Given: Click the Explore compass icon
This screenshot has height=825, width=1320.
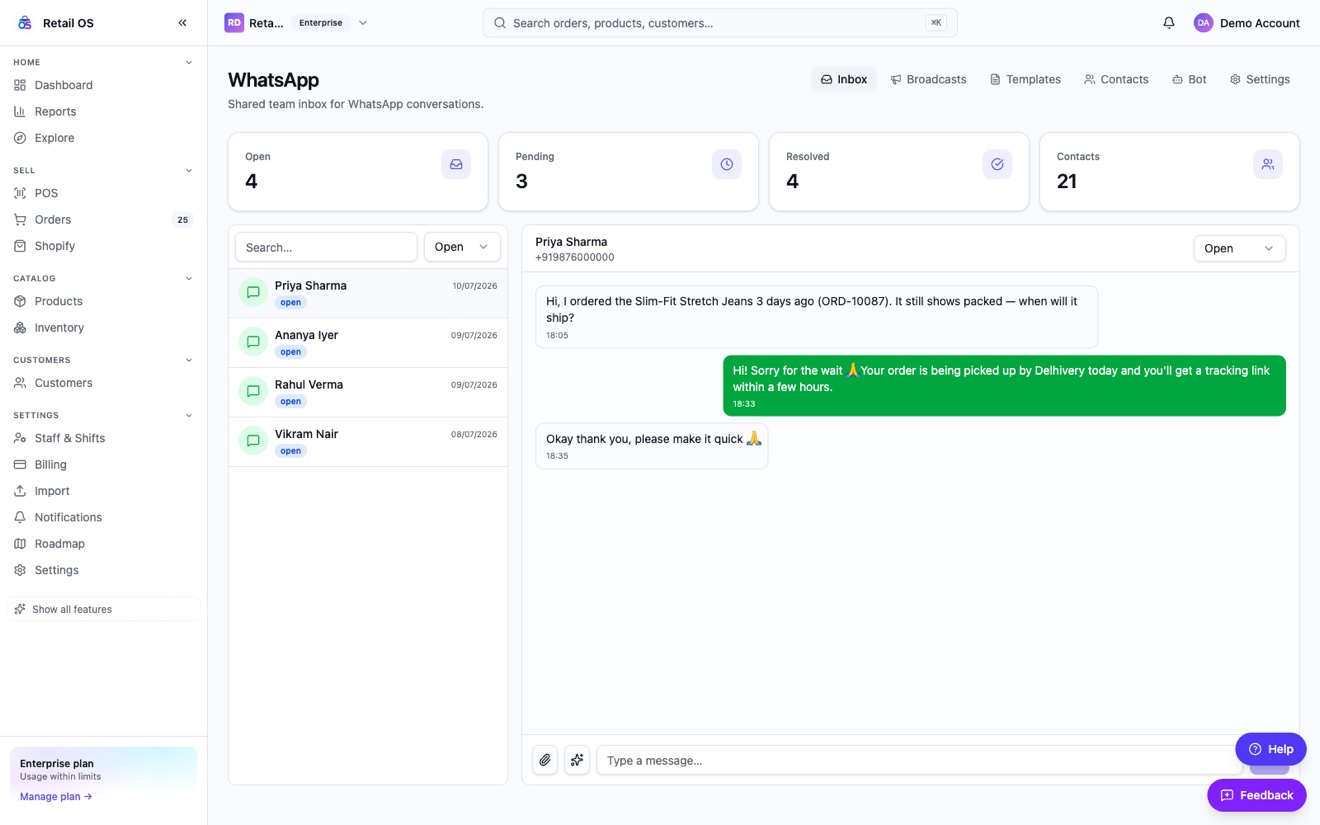Looking at the screenshot, I should (20, 138).
